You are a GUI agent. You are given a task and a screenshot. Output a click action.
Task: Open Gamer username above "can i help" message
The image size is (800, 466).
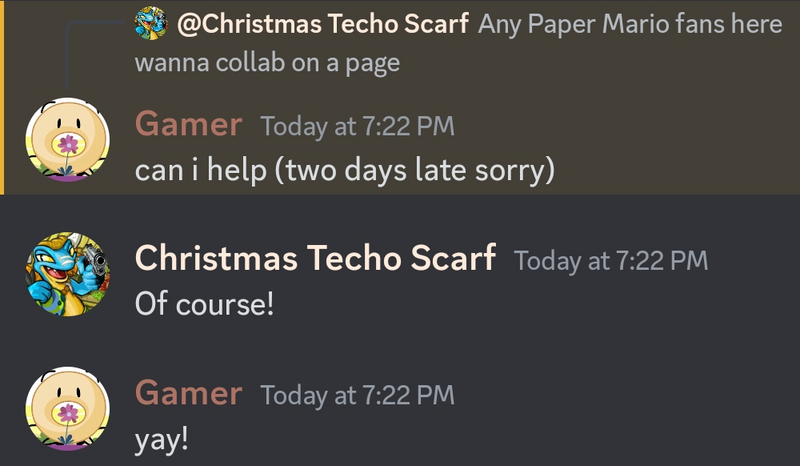(188, 124)
